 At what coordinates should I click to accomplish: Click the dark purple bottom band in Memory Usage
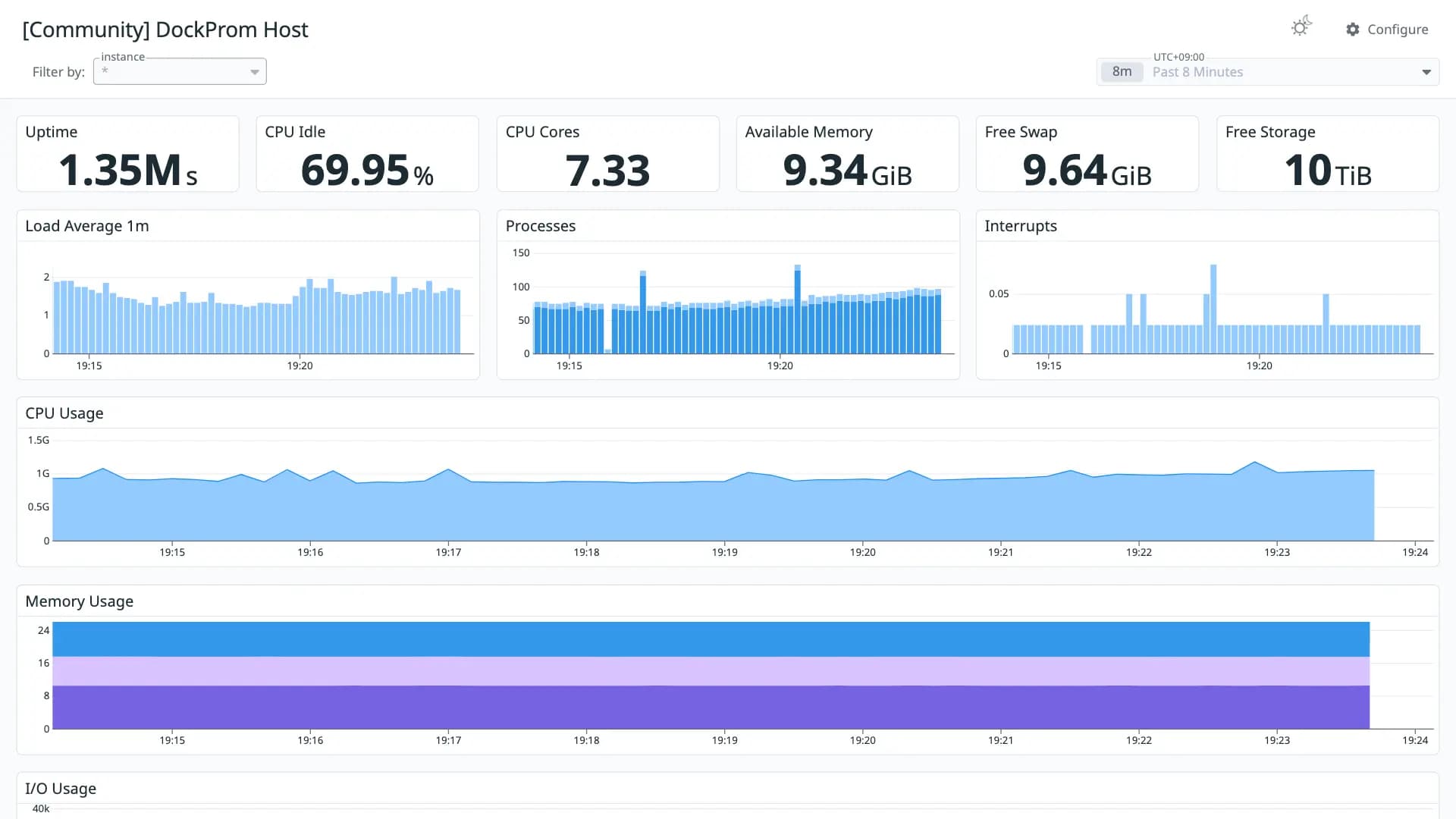coord(711,708)
